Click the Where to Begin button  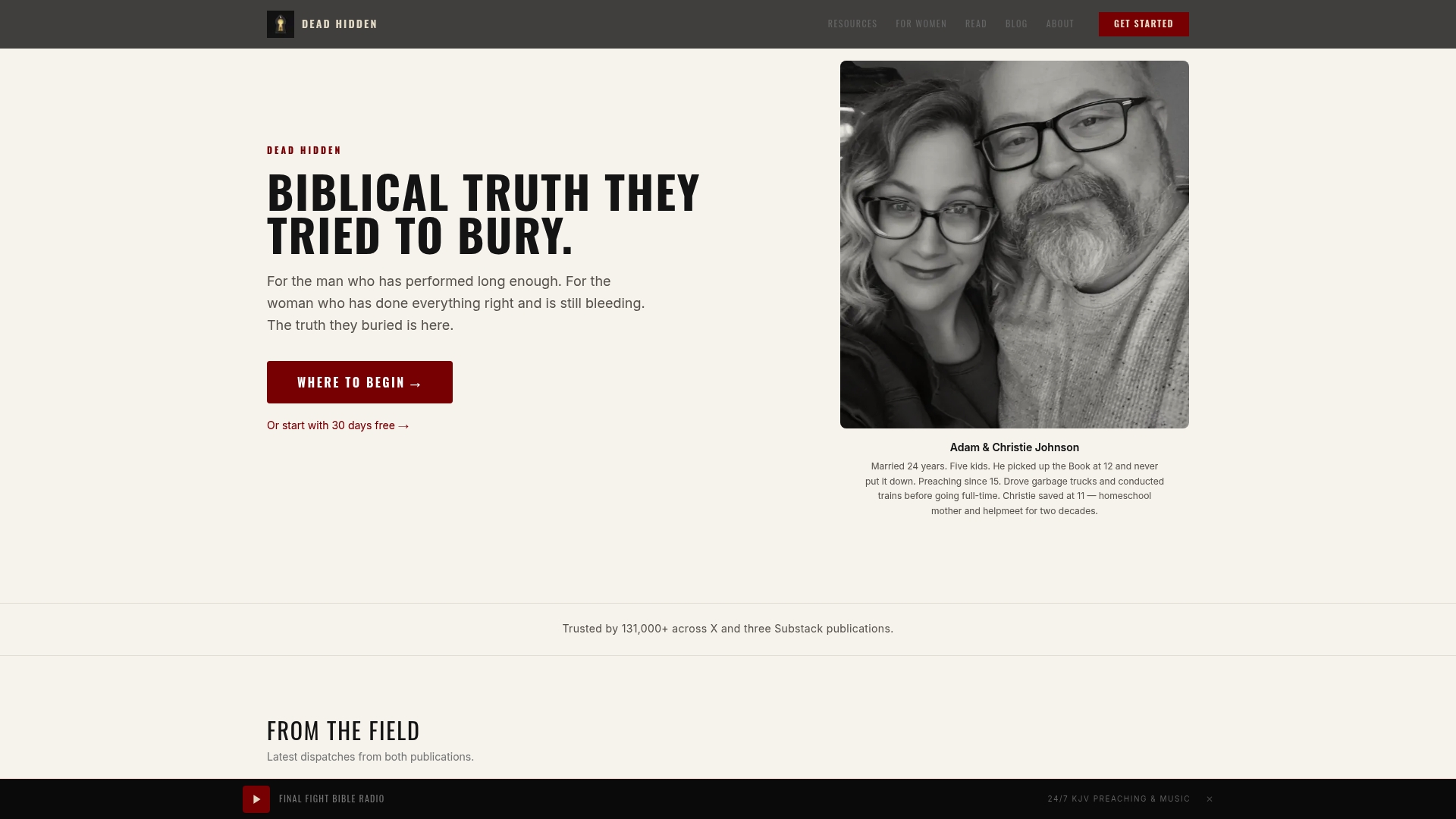359,382
